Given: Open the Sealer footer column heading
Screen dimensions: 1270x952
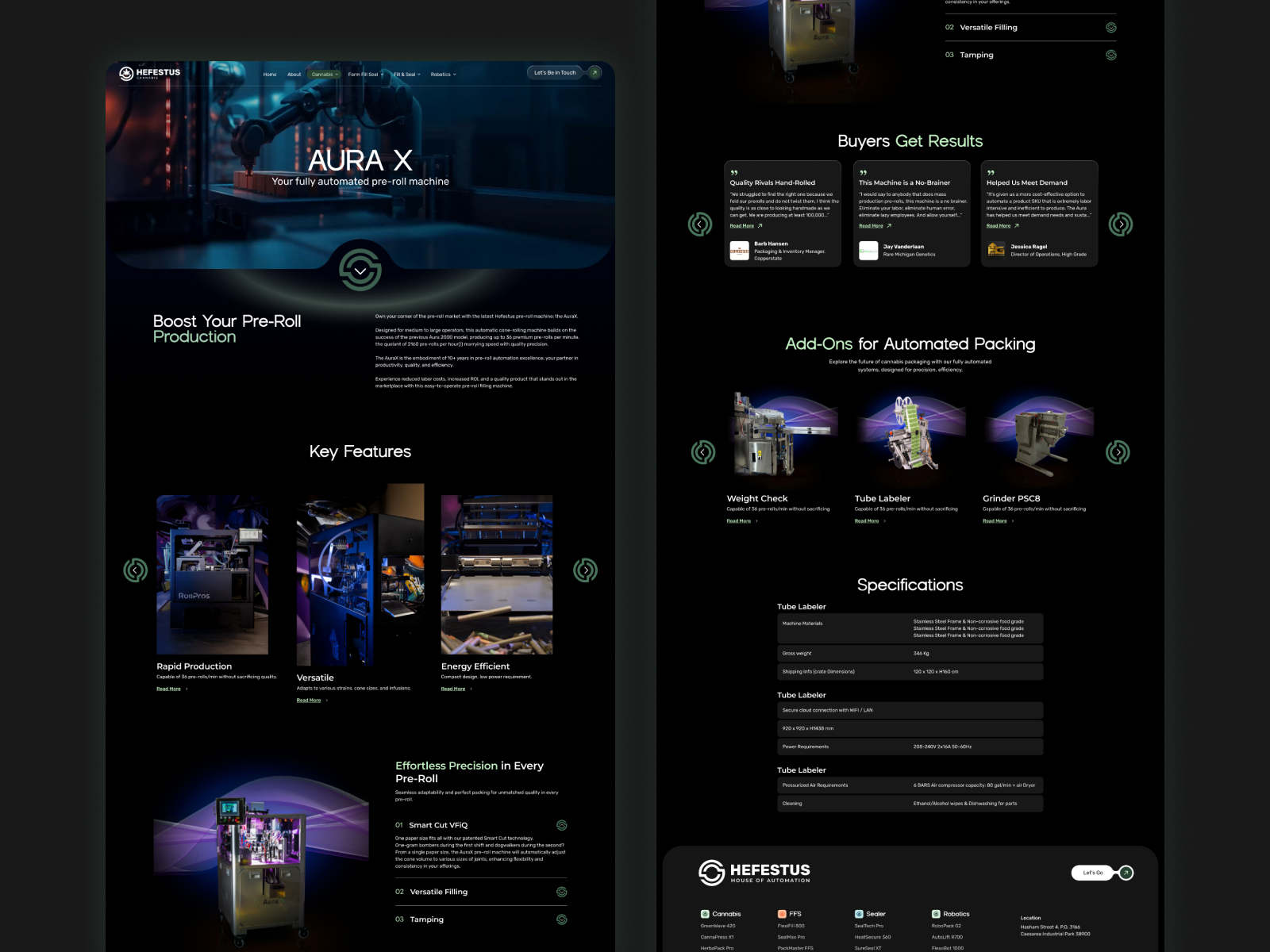Looking at the screenshot, I should [876, 914].
